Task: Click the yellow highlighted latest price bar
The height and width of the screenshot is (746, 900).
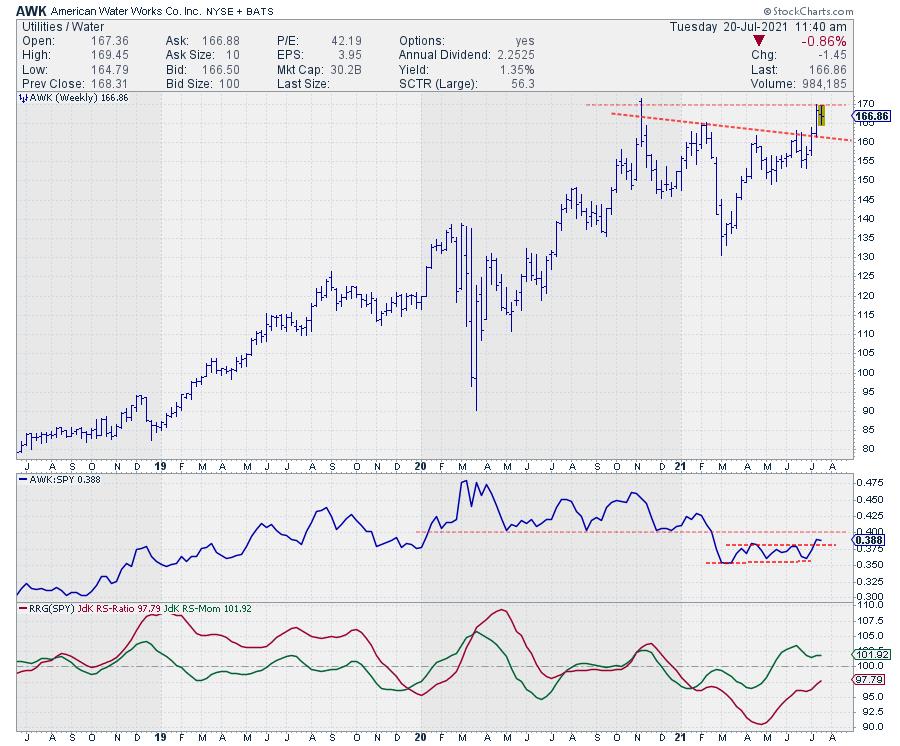Action: (x=821, y=116)
